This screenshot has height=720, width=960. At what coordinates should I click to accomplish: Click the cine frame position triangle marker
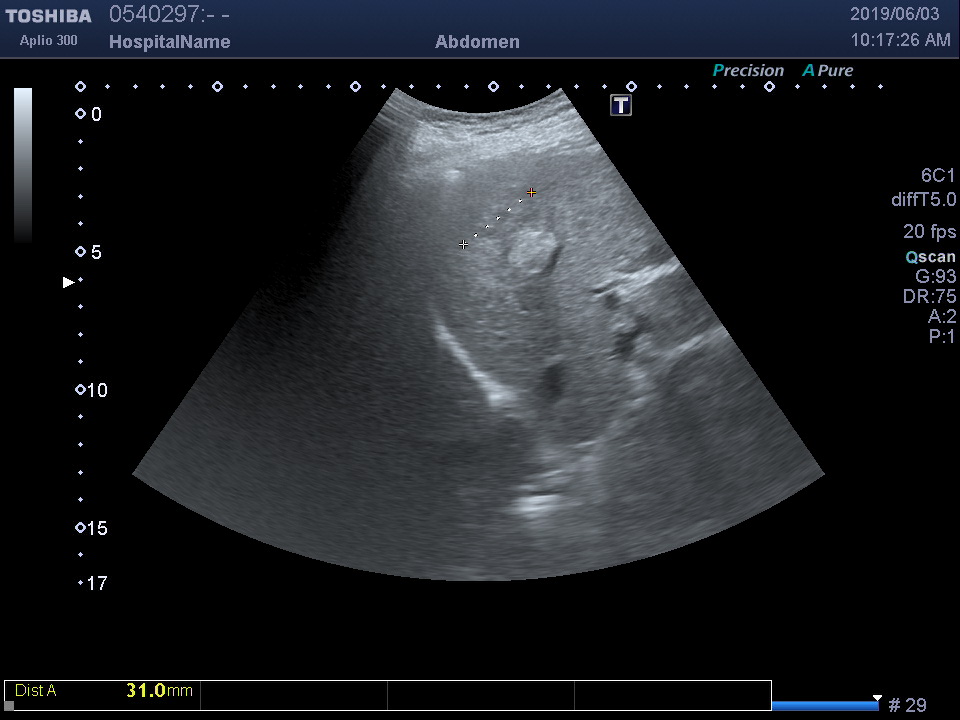pyautogui.click(x=877, y=697)
